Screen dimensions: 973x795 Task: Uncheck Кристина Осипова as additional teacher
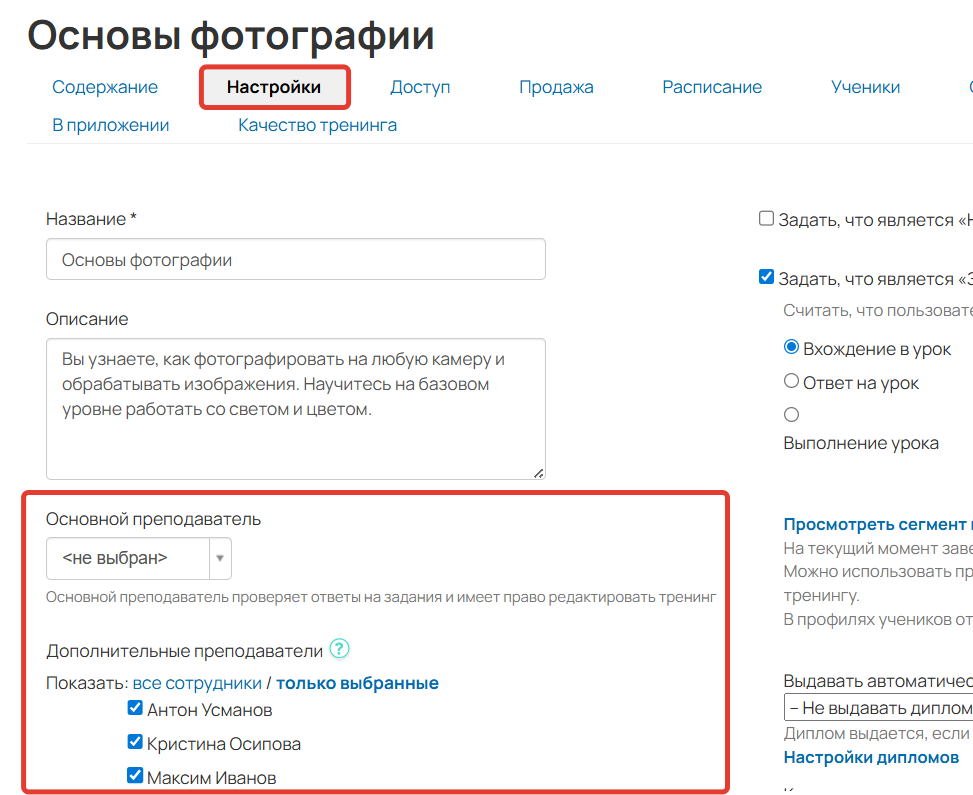133,741
